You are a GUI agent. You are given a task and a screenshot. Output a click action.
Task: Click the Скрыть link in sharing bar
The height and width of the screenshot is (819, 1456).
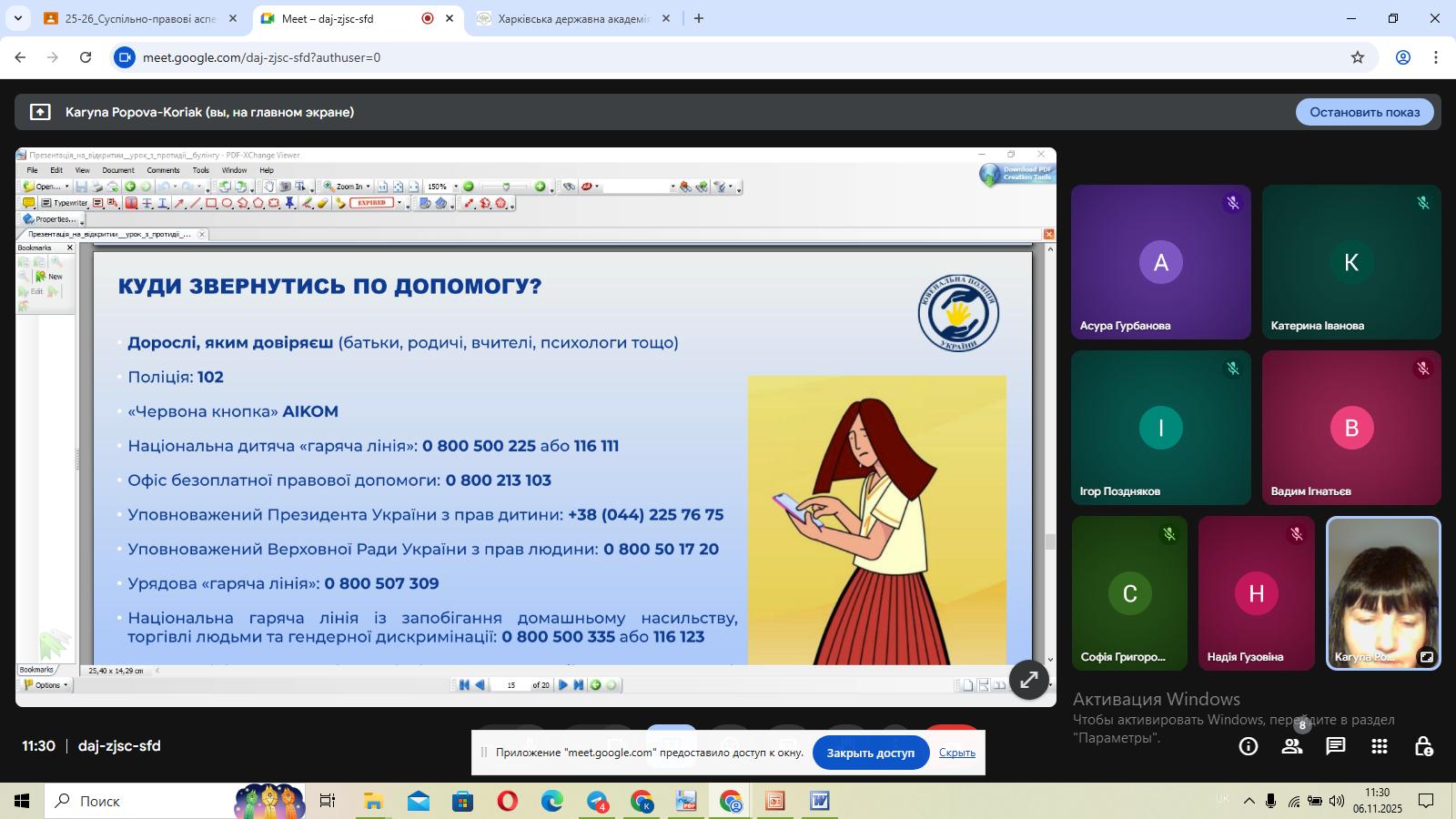pyautogui.click(x=956, y=753)
